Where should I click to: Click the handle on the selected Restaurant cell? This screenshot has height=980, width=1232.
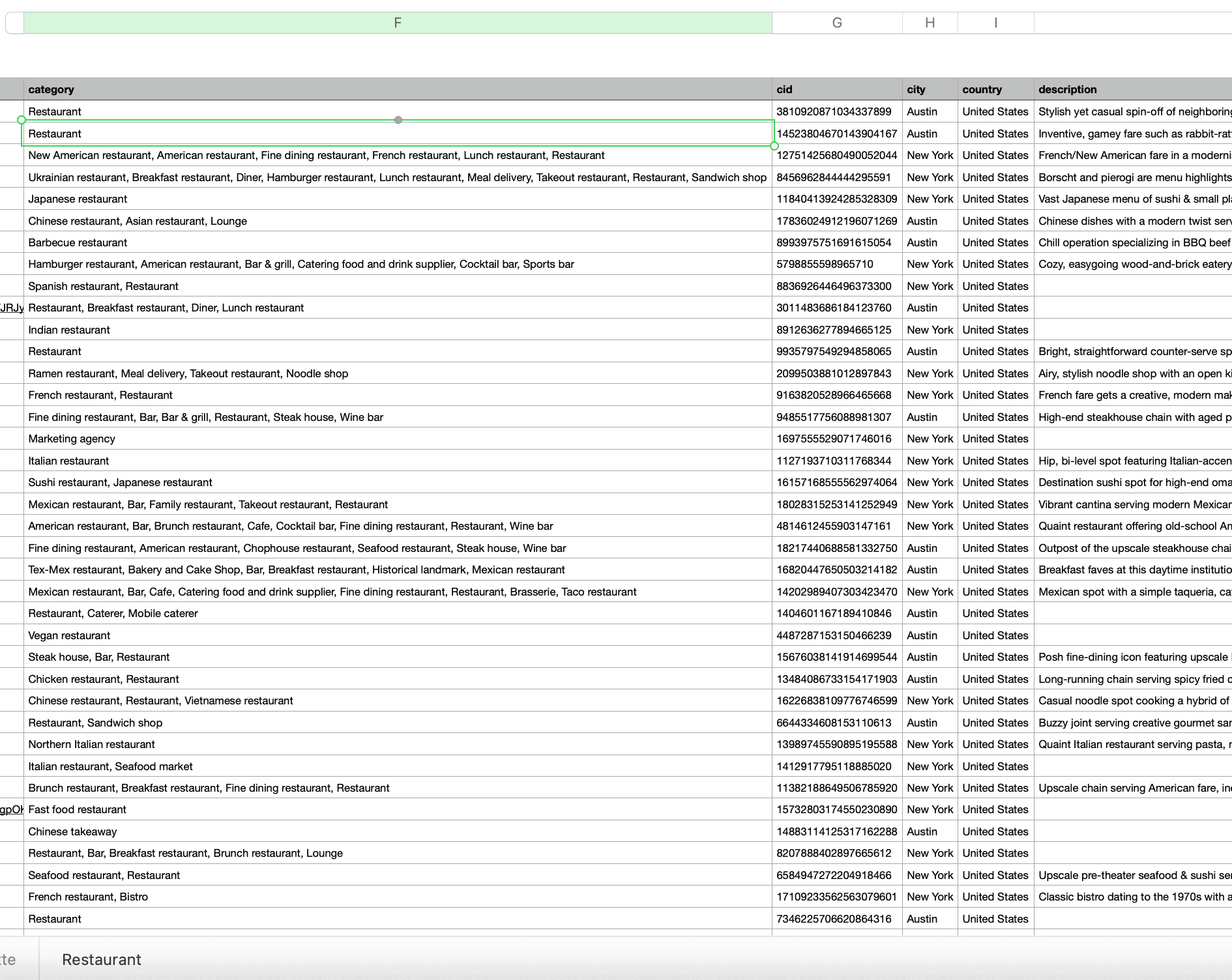pos(398,121)
